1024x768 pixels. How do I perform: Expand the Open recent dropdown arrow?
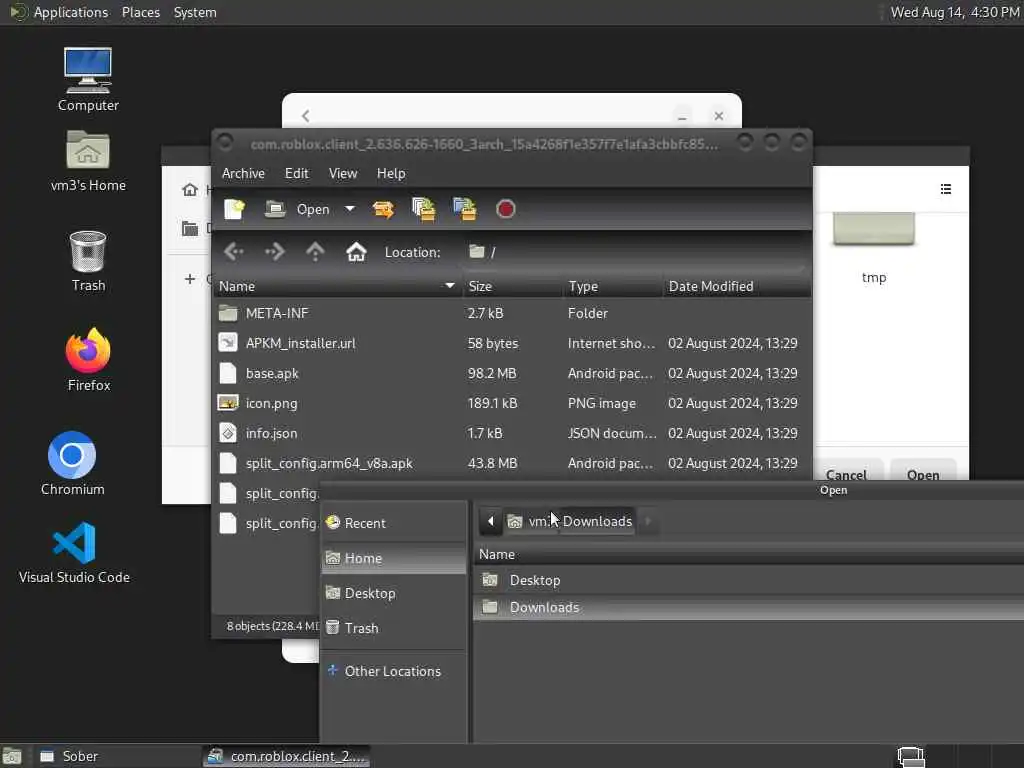tap(350, 209)
